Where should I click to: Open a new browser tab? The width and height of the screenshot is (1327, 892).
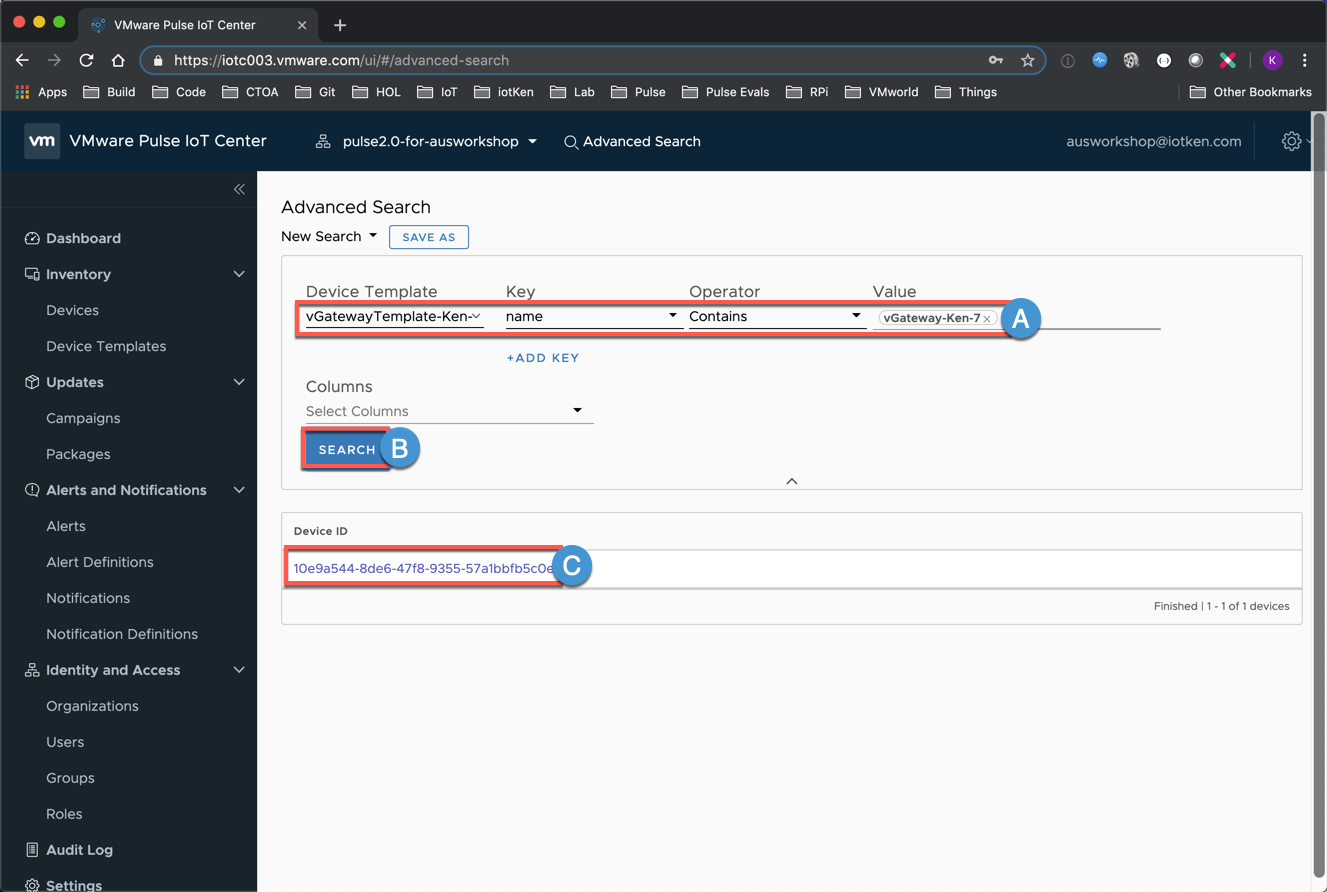[x=340, y=25]
